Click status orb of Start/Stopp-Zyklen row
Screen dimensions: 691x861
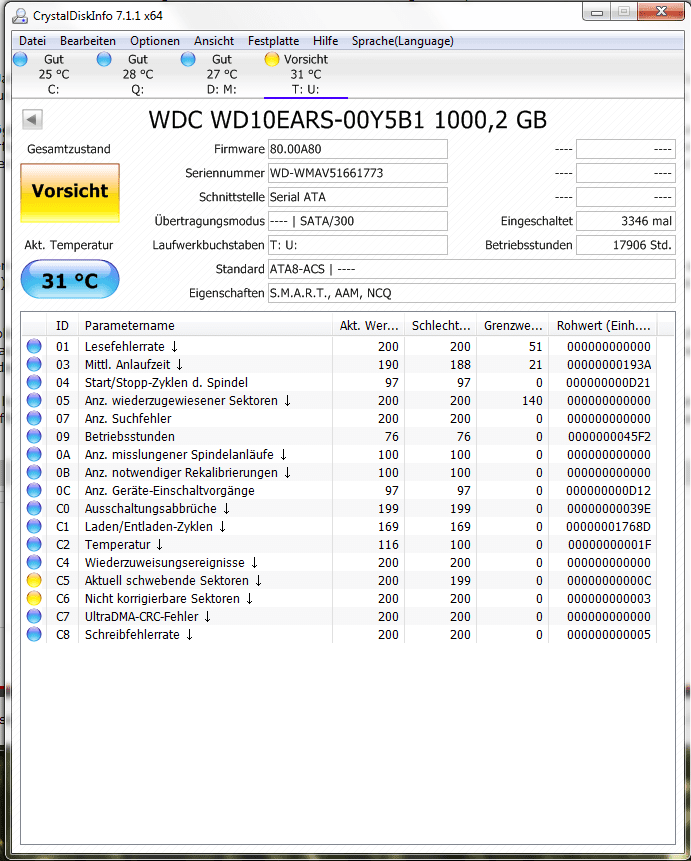coord(34,383)
